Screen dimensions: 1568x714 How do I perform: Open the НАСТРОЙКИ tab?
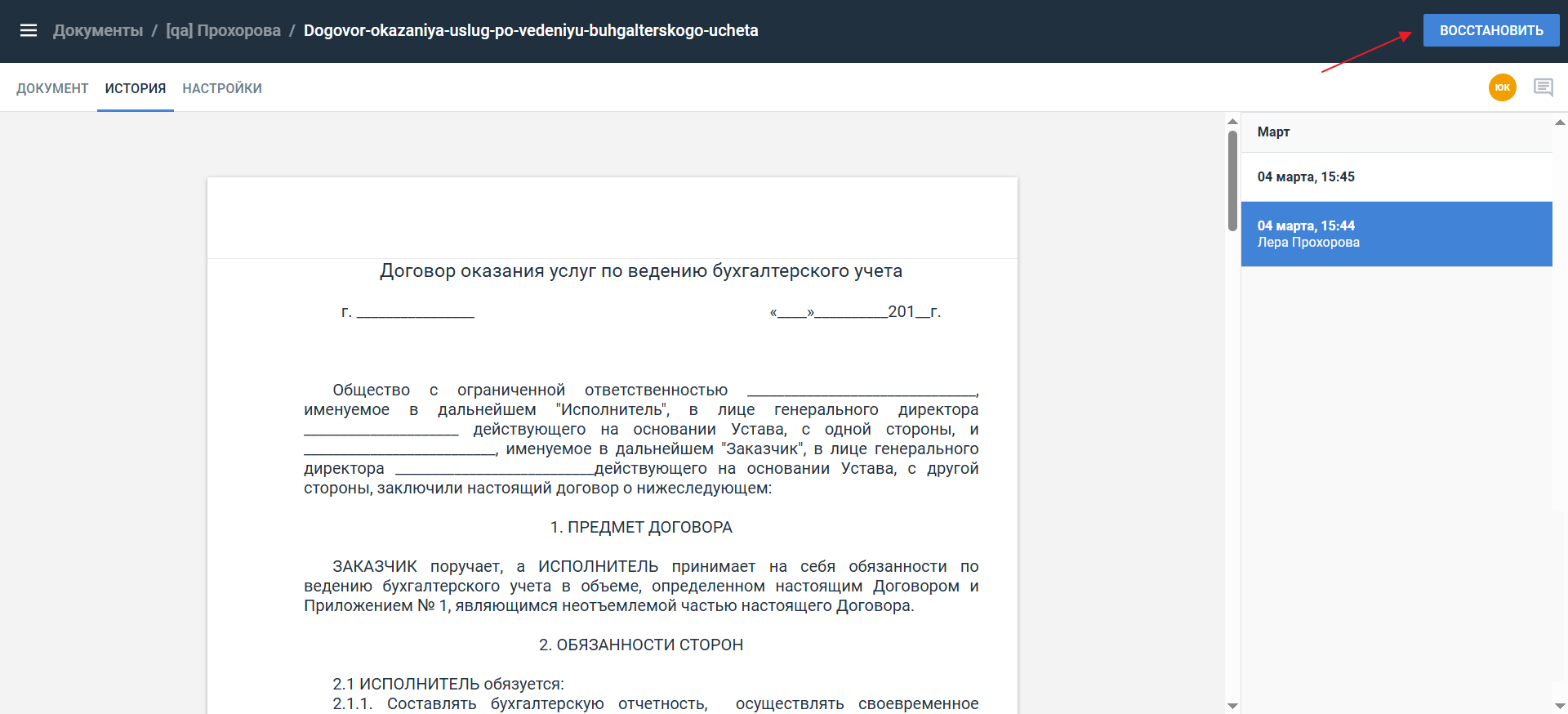[x=222, y=88]
